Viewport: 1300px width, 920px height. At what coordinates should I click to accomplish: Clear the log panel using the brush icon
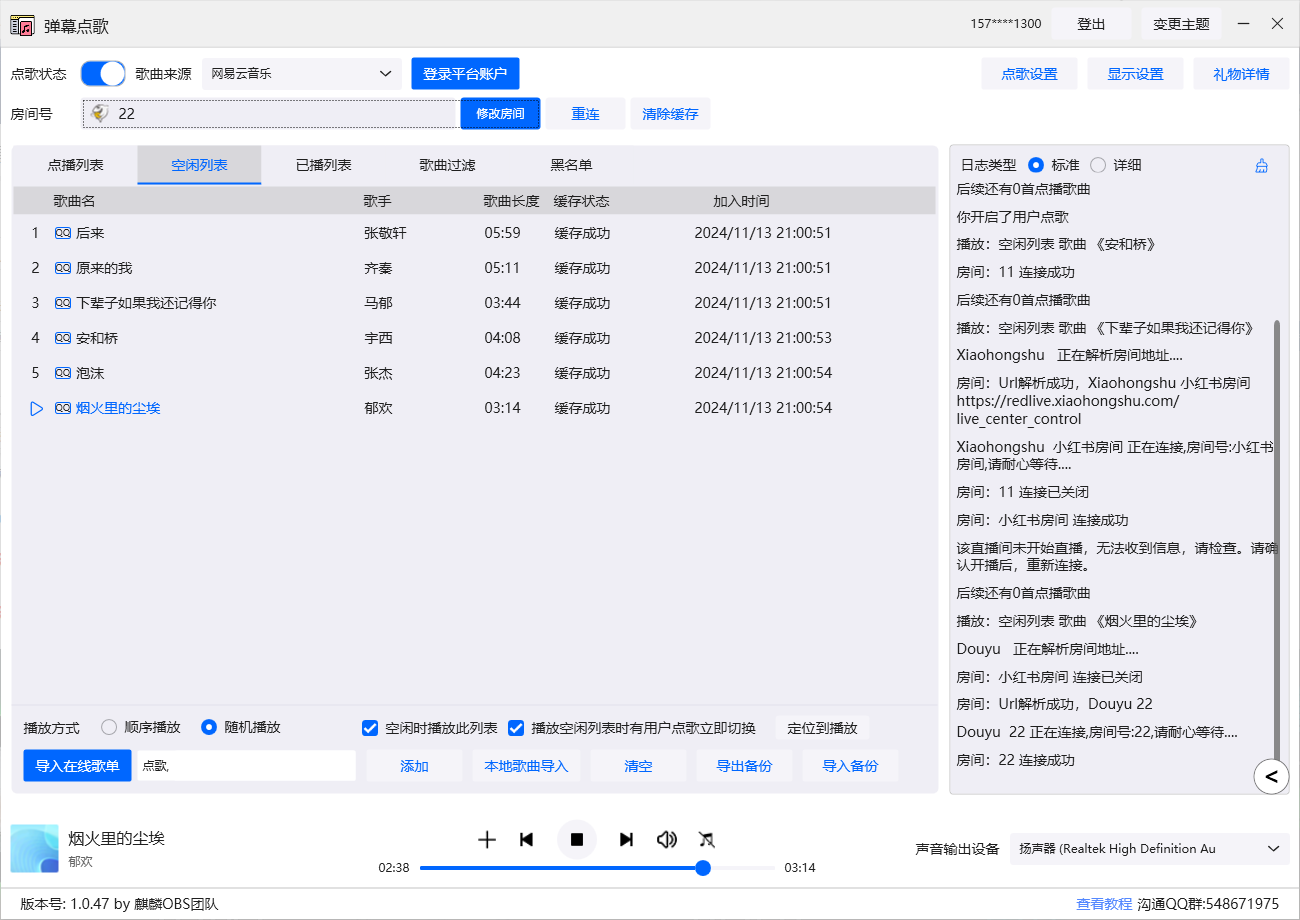pos(1261,164)
